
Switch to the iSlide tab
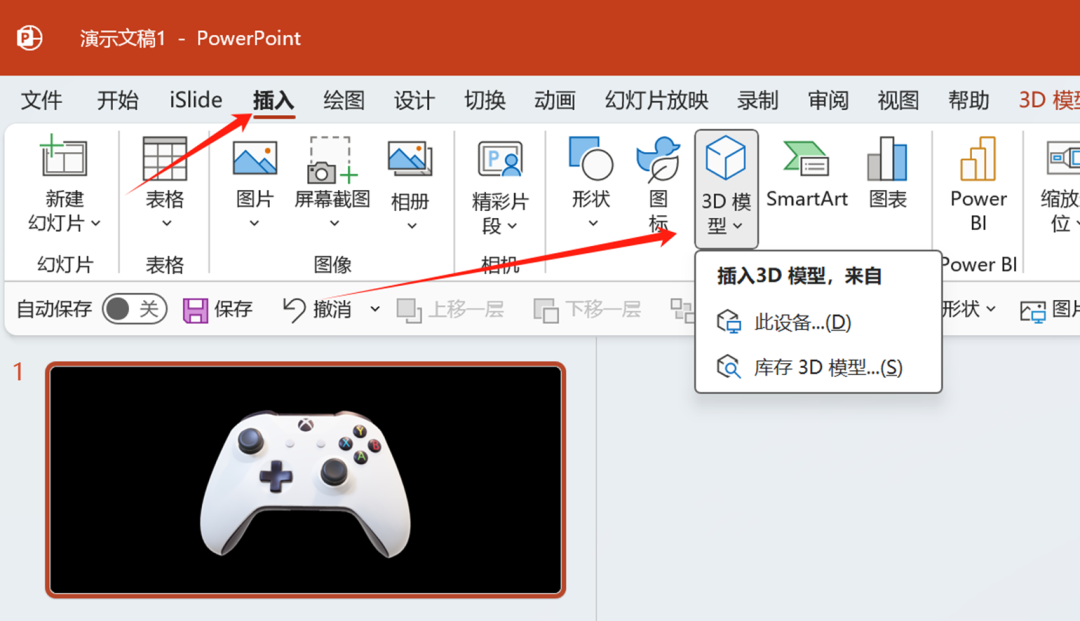click(196, 101)
